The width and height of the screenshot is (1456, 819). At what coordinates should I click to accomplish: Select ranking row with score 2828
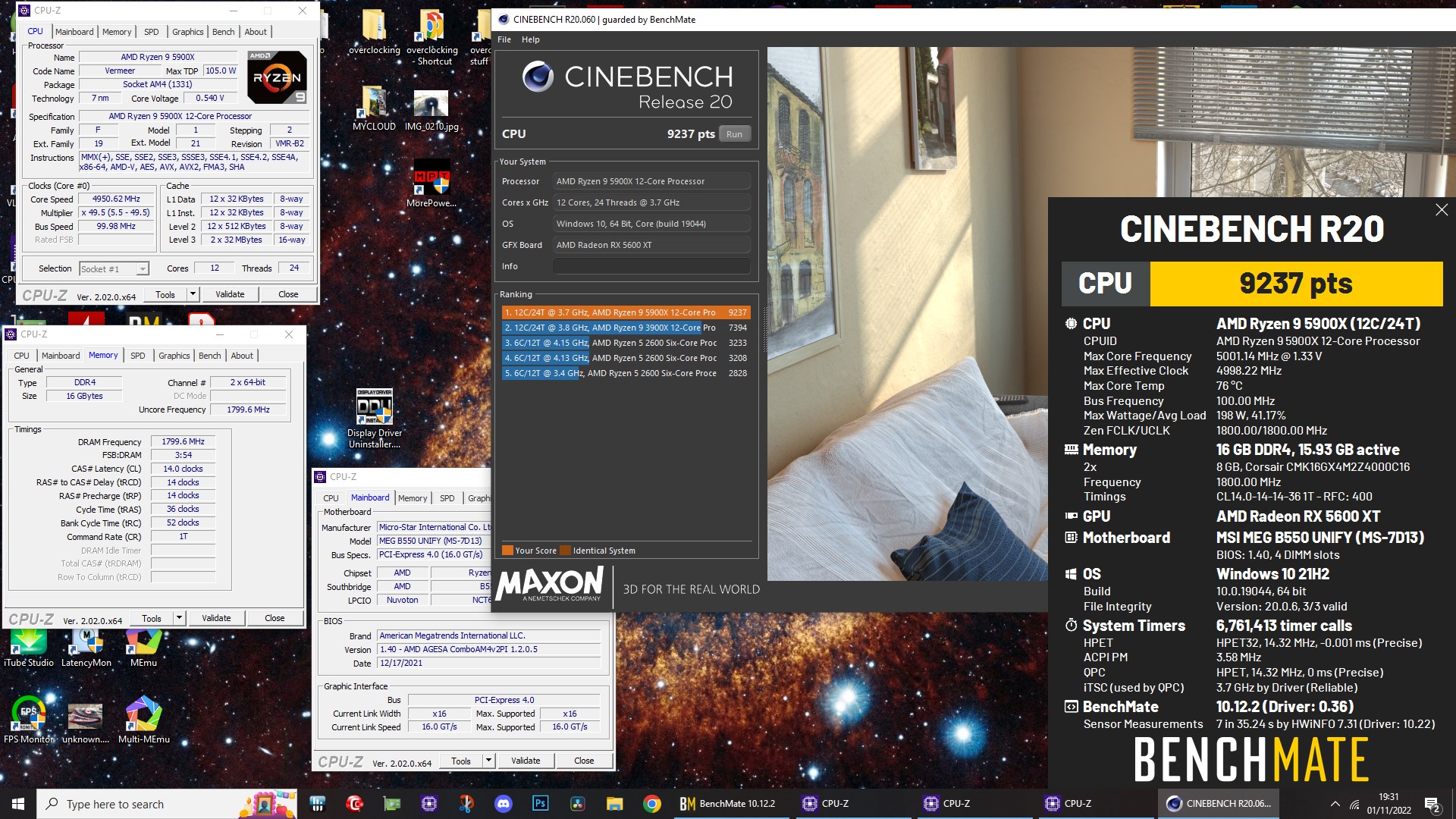(x=626, y=373)
